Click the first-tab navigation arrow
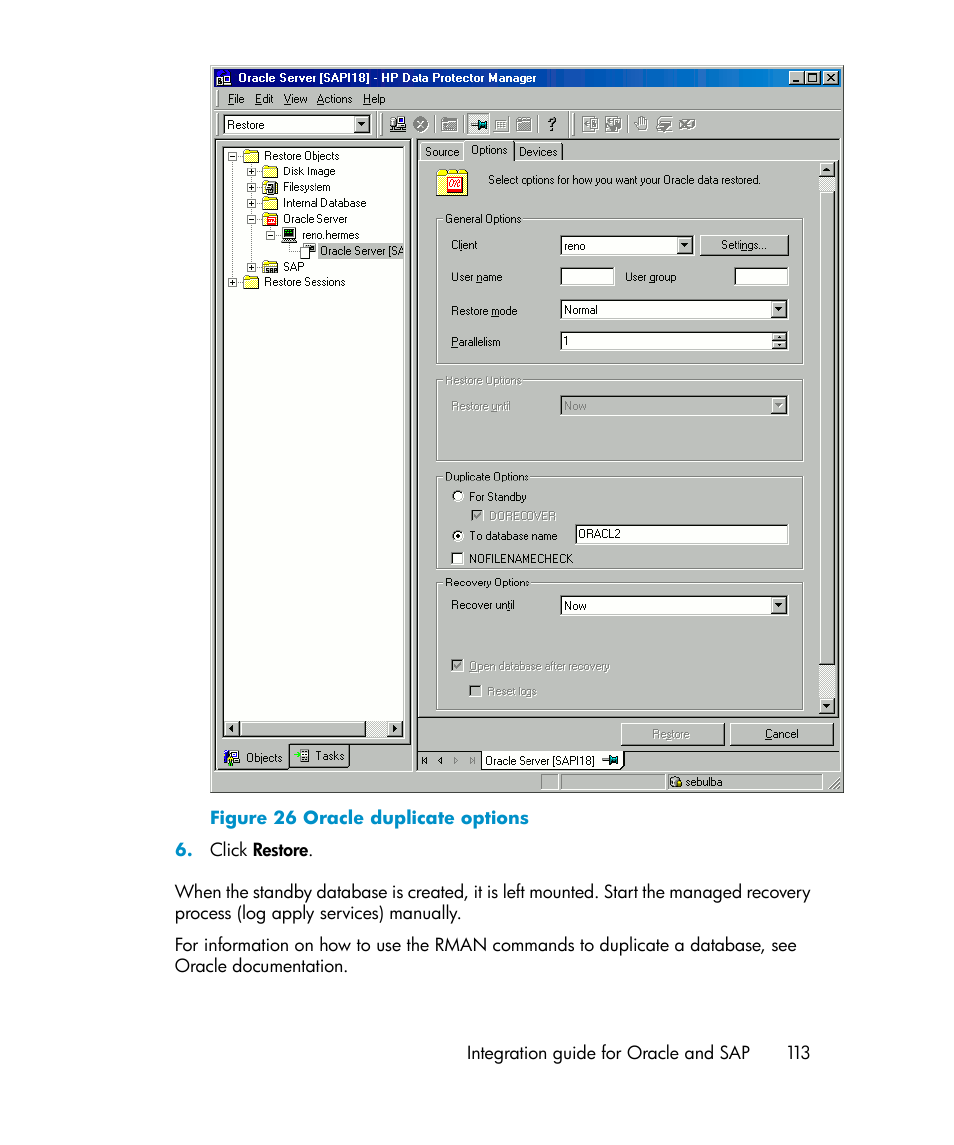954x1145 pixels. 424,761
